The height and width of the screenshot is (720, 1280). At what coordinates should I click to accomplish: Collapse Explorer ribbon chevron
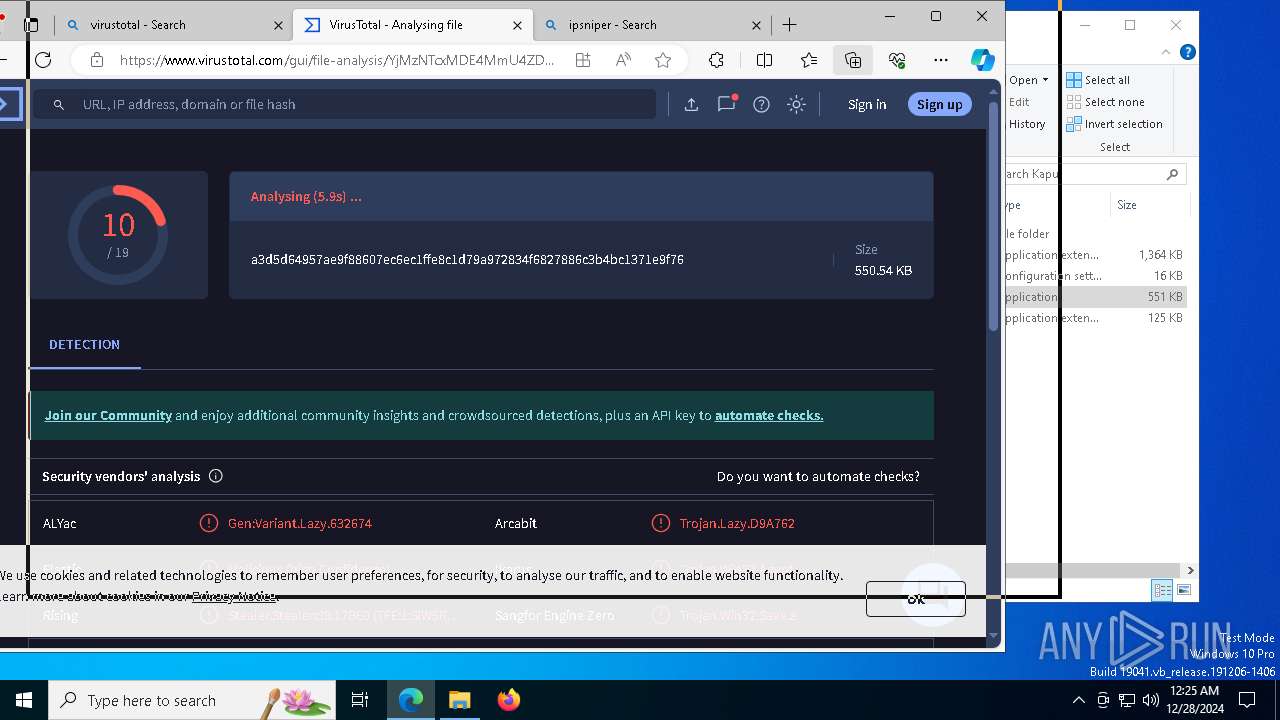tap(1166, 52)
